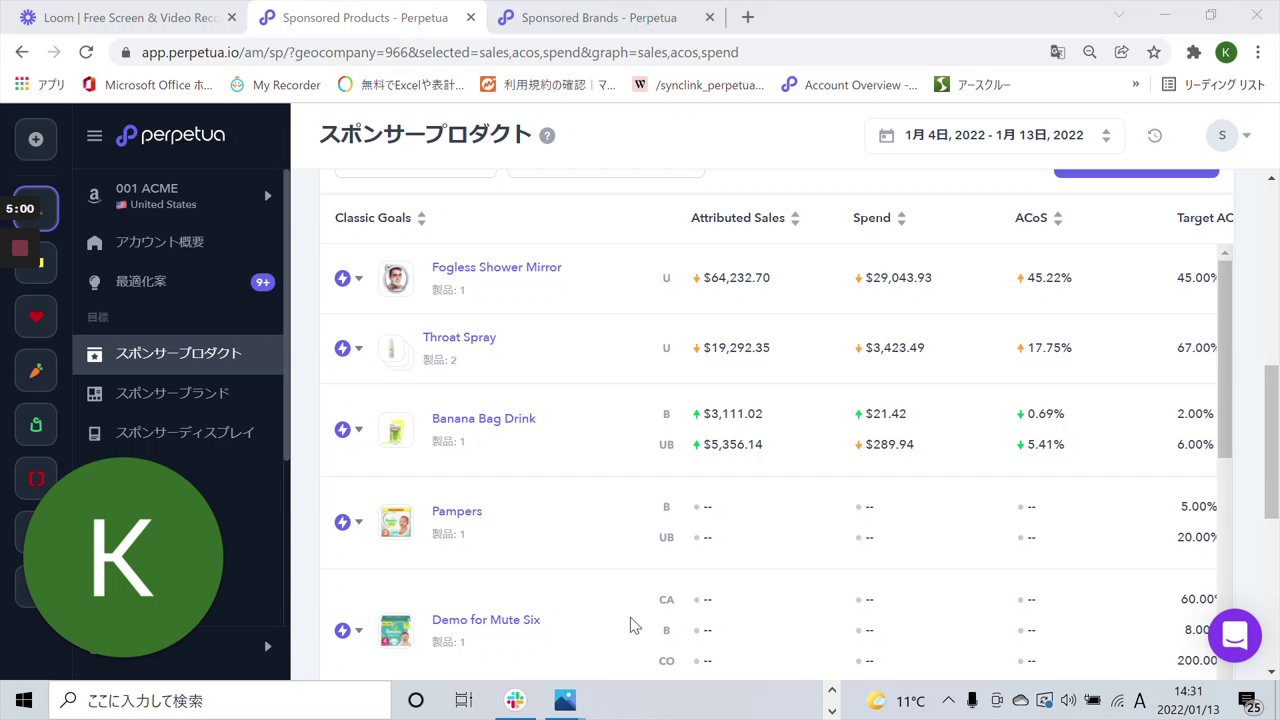Click the Fogless Shower Mirror product thumbnail

coord(396,278)
